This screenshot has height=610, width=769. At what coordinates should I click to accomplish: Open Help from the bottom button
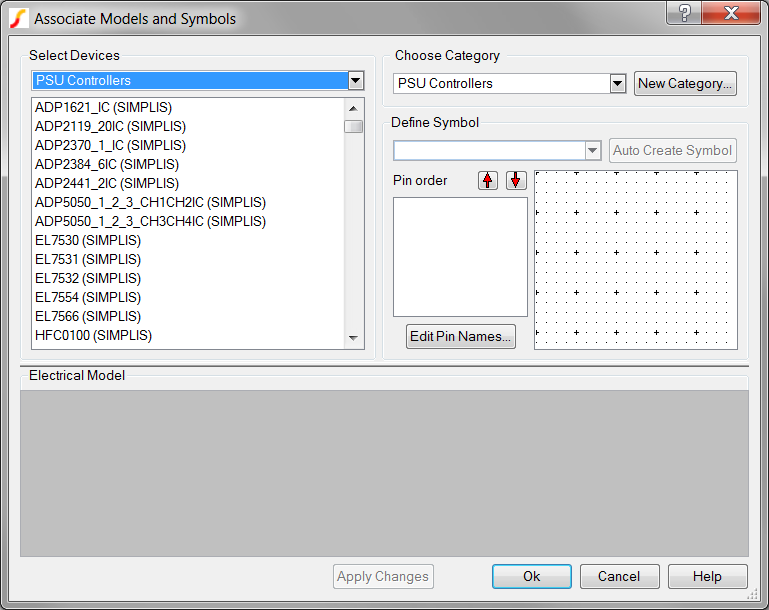(x=707, y=576)
